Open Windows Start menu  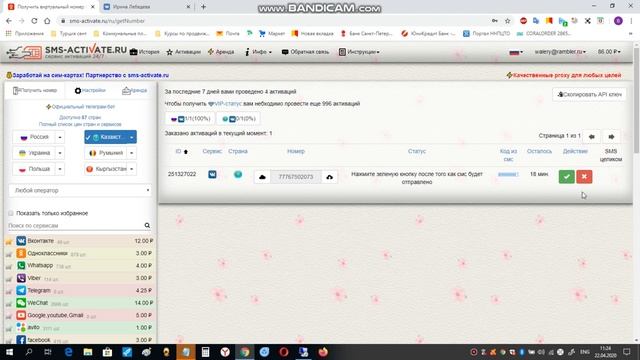9,352
